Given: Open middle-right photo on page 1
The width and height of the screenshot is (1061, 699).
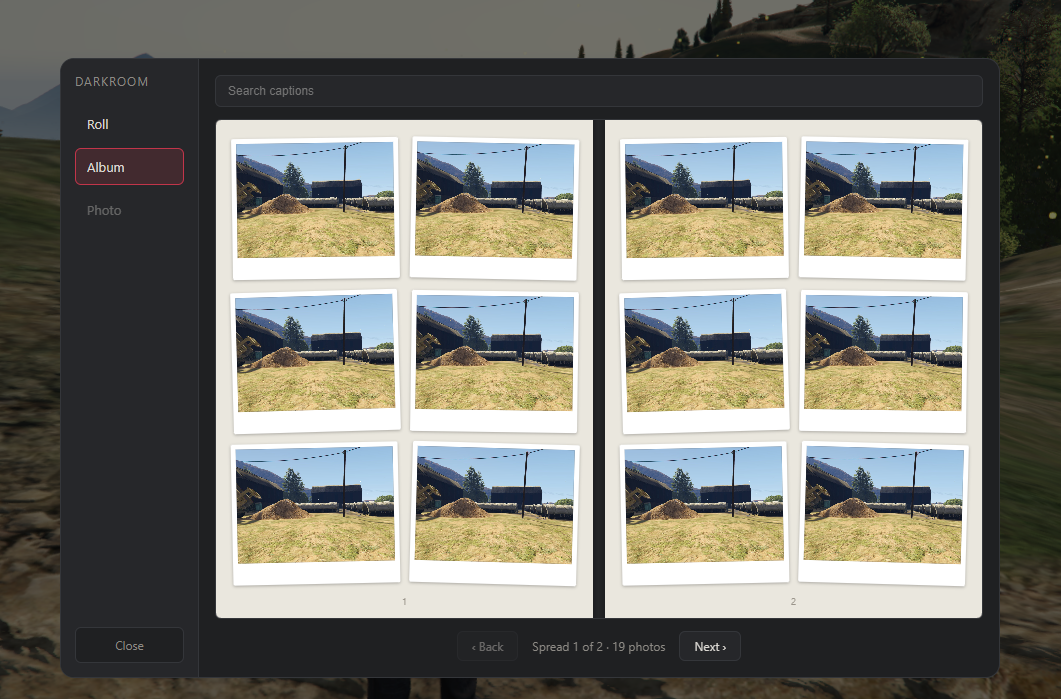Looking at the screenshot, I should pyautogui.click(x=494, y=362).
